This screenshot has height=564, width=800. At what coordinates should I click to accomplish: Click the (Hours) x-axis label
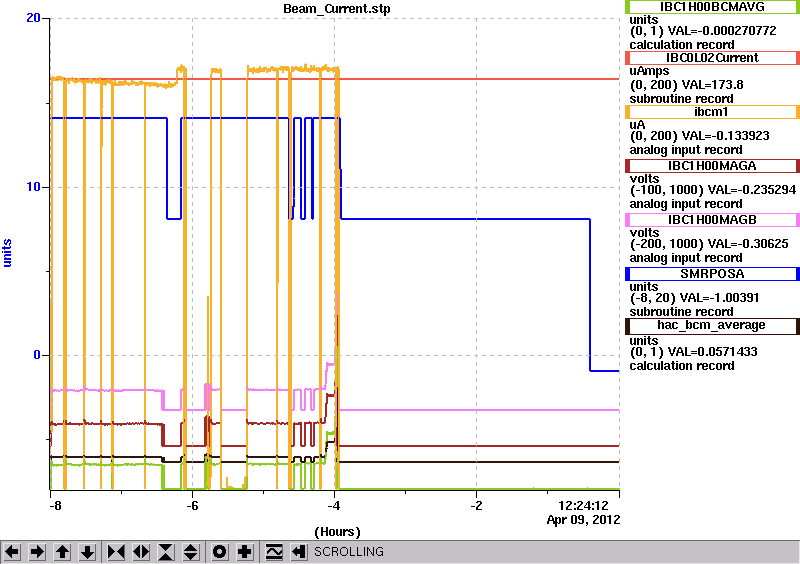337,532
